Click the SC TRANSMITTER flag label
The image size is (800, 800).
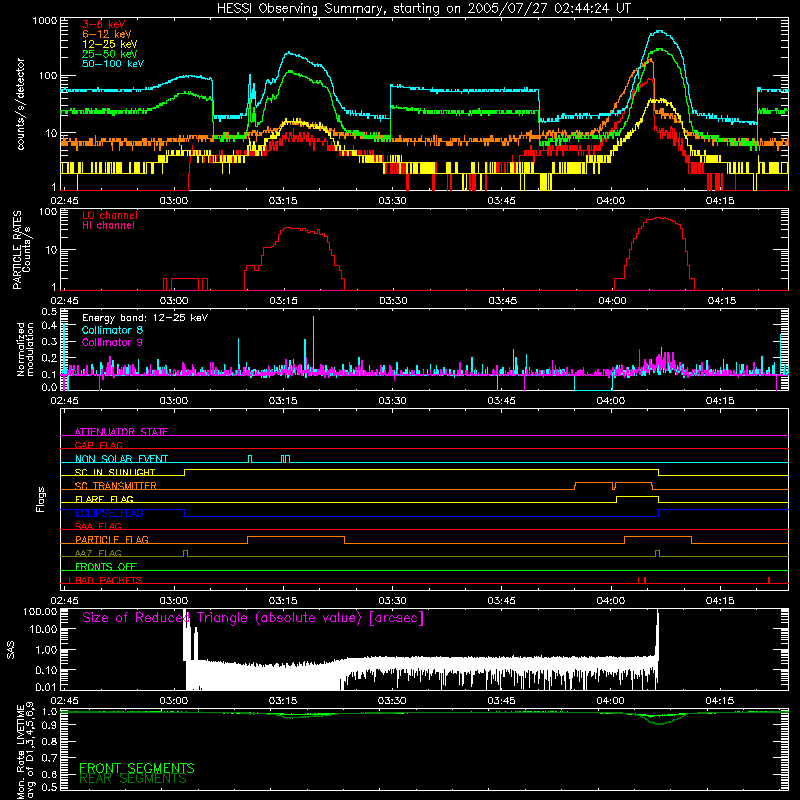click(116, 485)
